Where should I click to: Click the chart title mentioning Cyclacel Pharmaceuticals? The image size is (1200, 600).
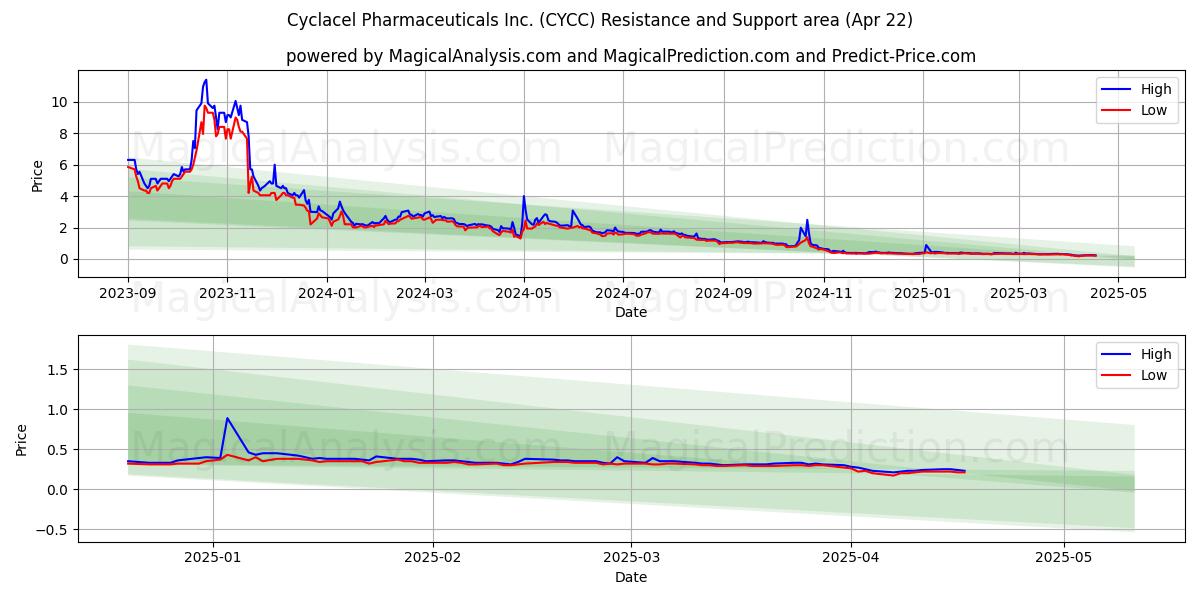pos(600,20)
